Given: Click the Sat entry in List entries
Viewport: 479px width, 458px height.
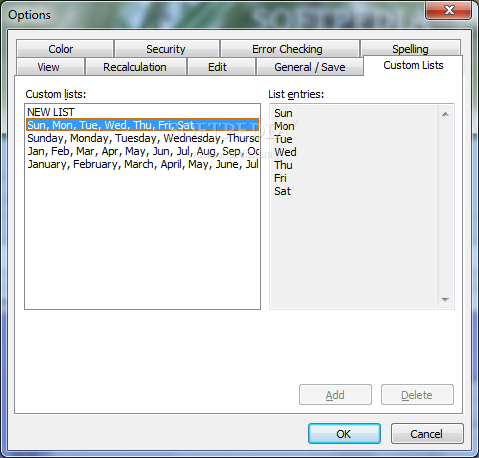Looking at the screenshot, I should (282, 191).
